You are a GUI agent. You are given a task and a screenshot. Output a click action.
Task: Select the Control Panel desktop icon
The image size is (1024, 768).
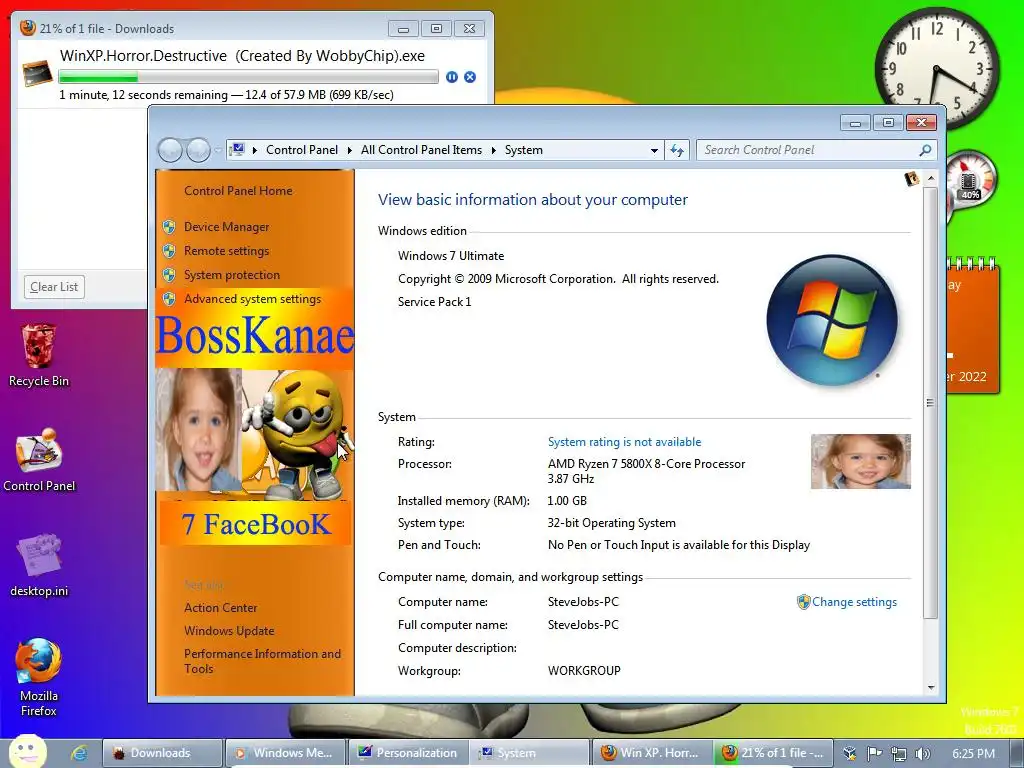click(x=39, y=460)
